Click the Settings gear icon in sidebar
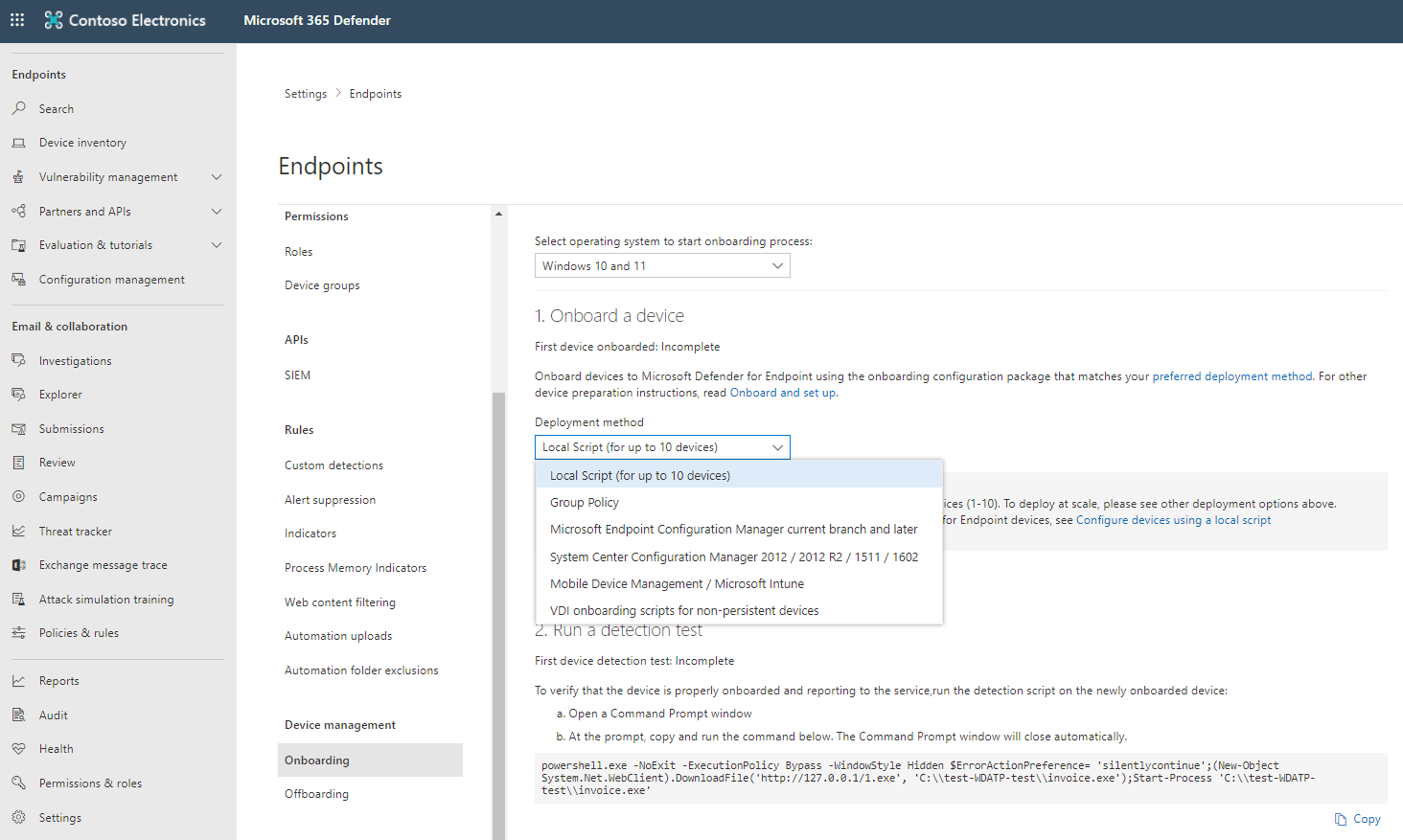Viewport: 1403px width, 840px height. [x=18, y=817]
